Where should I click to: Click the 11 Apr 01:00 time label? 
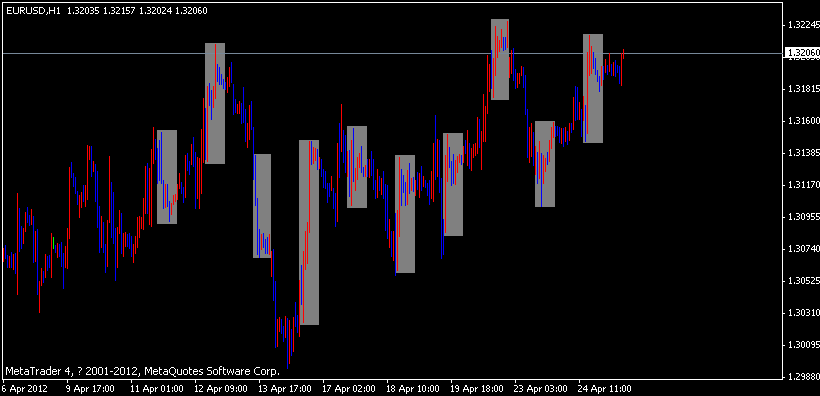(156, 389)
